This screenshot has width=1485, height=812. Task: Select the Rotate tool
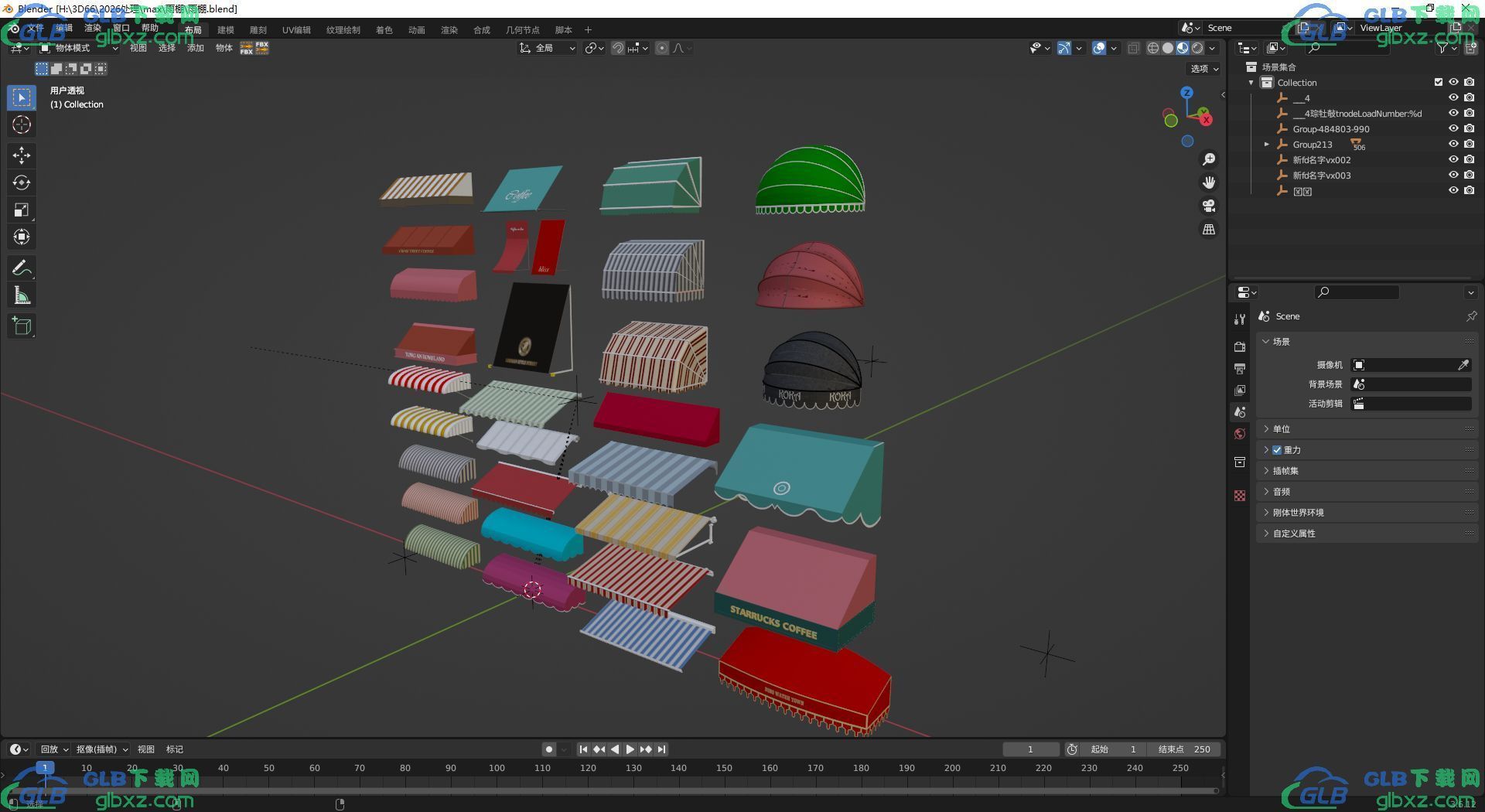pos(22,183)
